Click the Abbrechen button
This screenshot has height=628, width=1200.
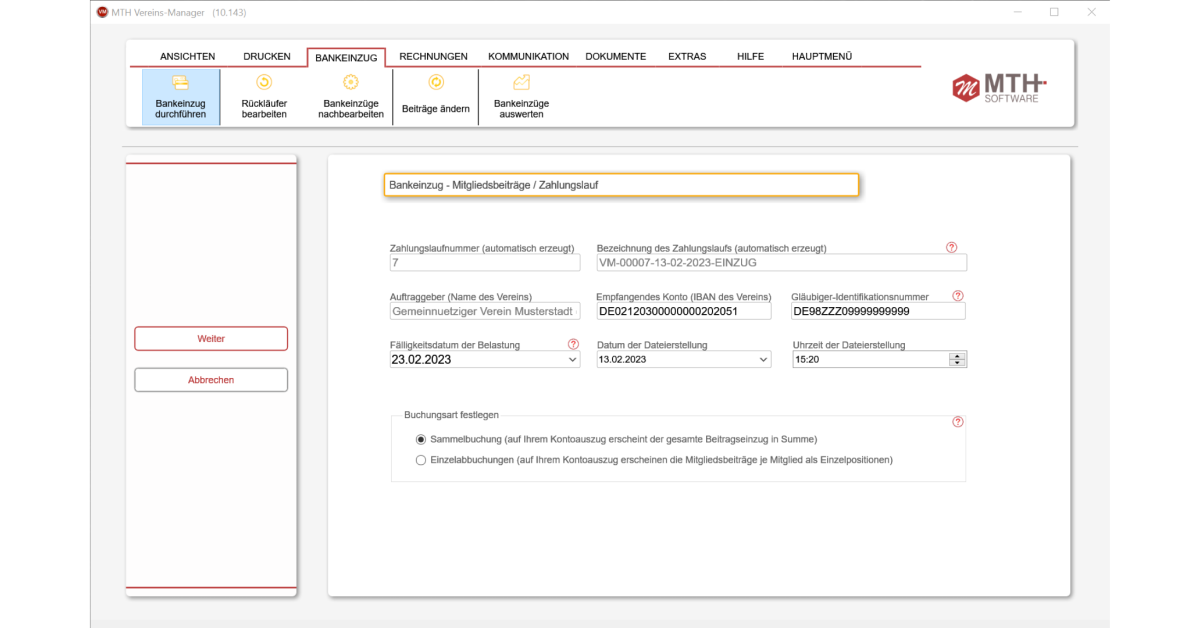pyautogui.click(x=211, y=380)
